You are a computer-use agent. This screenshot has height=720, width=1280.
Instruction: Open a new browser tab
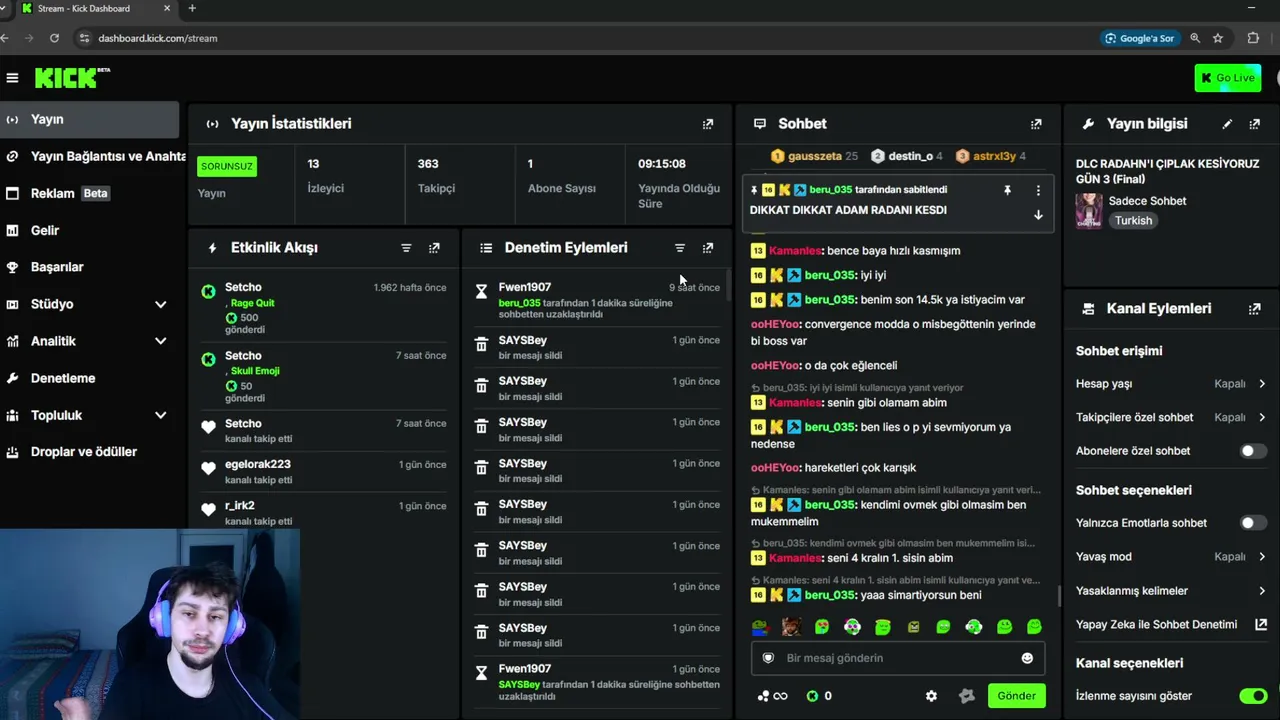click(x=192, y=9)
